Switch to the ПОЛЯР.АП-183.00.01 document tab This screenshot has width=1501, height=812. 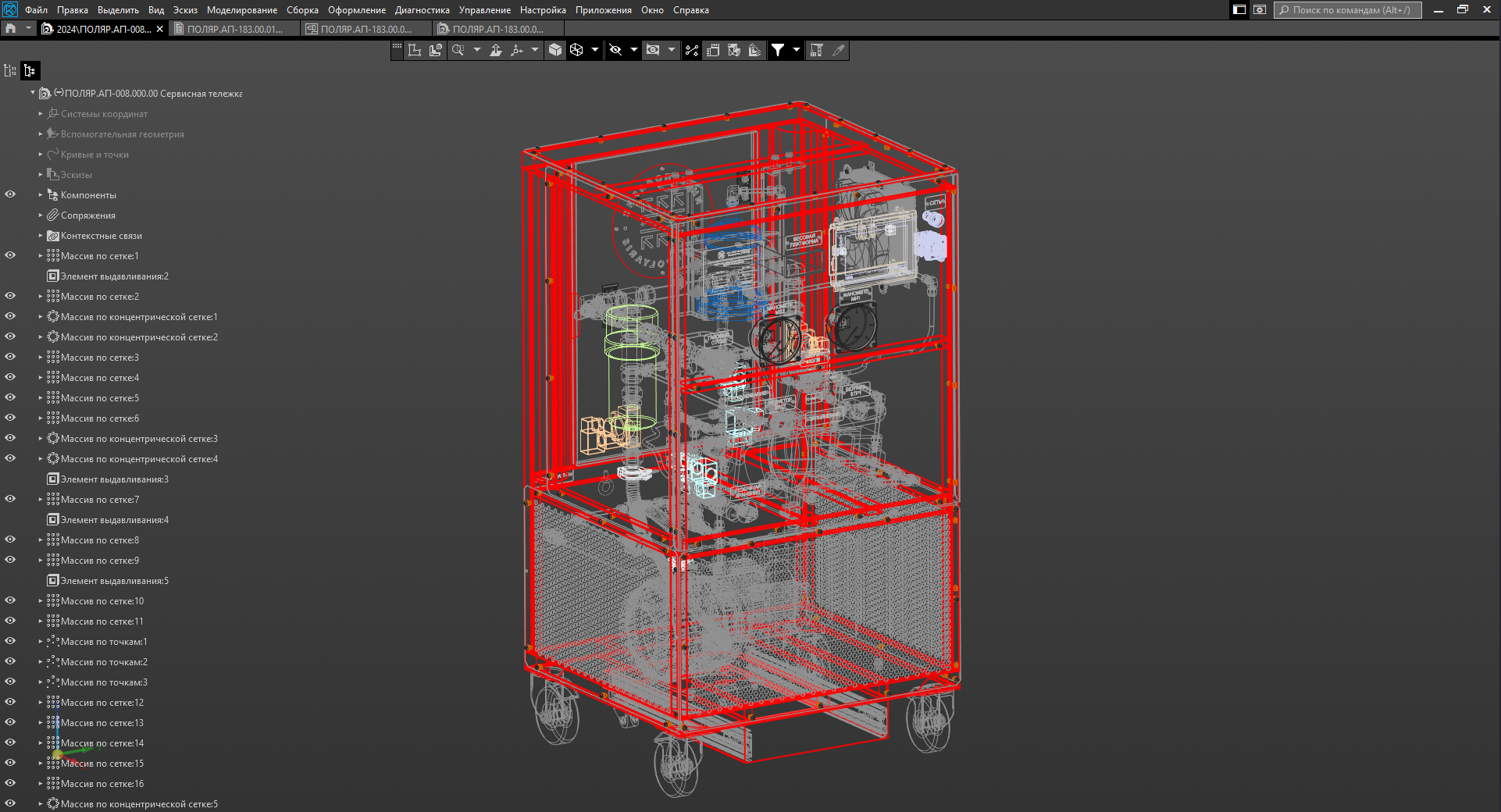[x=234, y=29]
